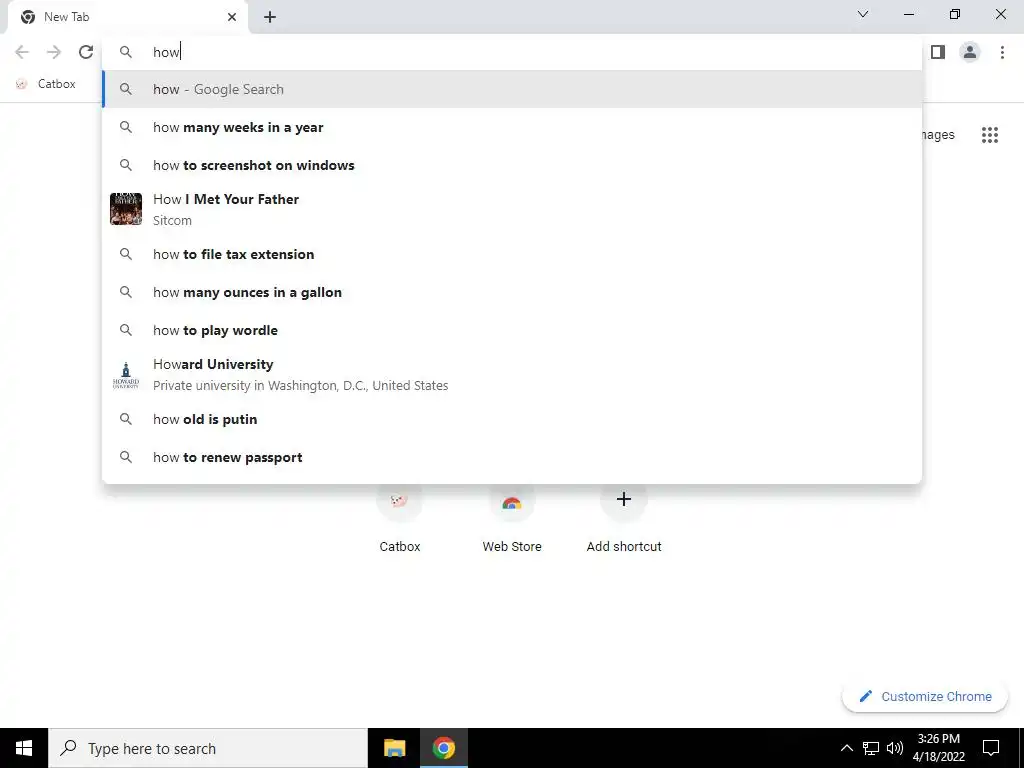Click search icon beside 'how old is putin'
The height and width of the screenshot is (768, 1024).
coord(126,419)
